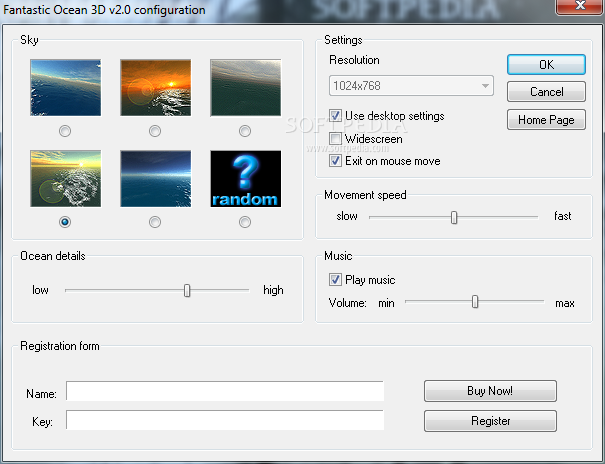This screenshot has width=605, height=464.
Task: Select radio button under golden sunrise sky
Action: [65, 222]
